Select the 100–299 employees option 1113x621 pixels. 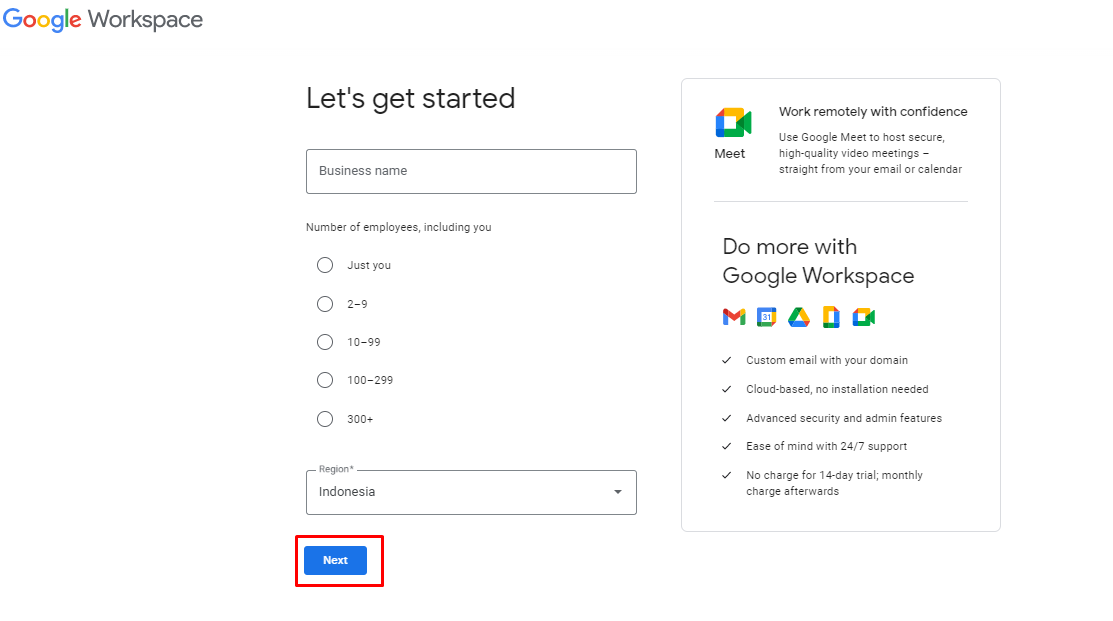click(325, 380)
